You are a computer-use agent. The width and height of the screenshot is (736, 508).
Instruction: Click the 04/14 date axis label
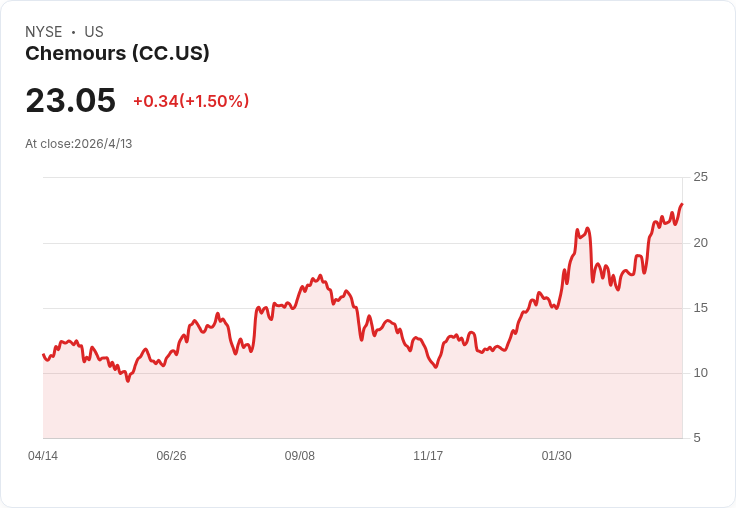point(43,456)
